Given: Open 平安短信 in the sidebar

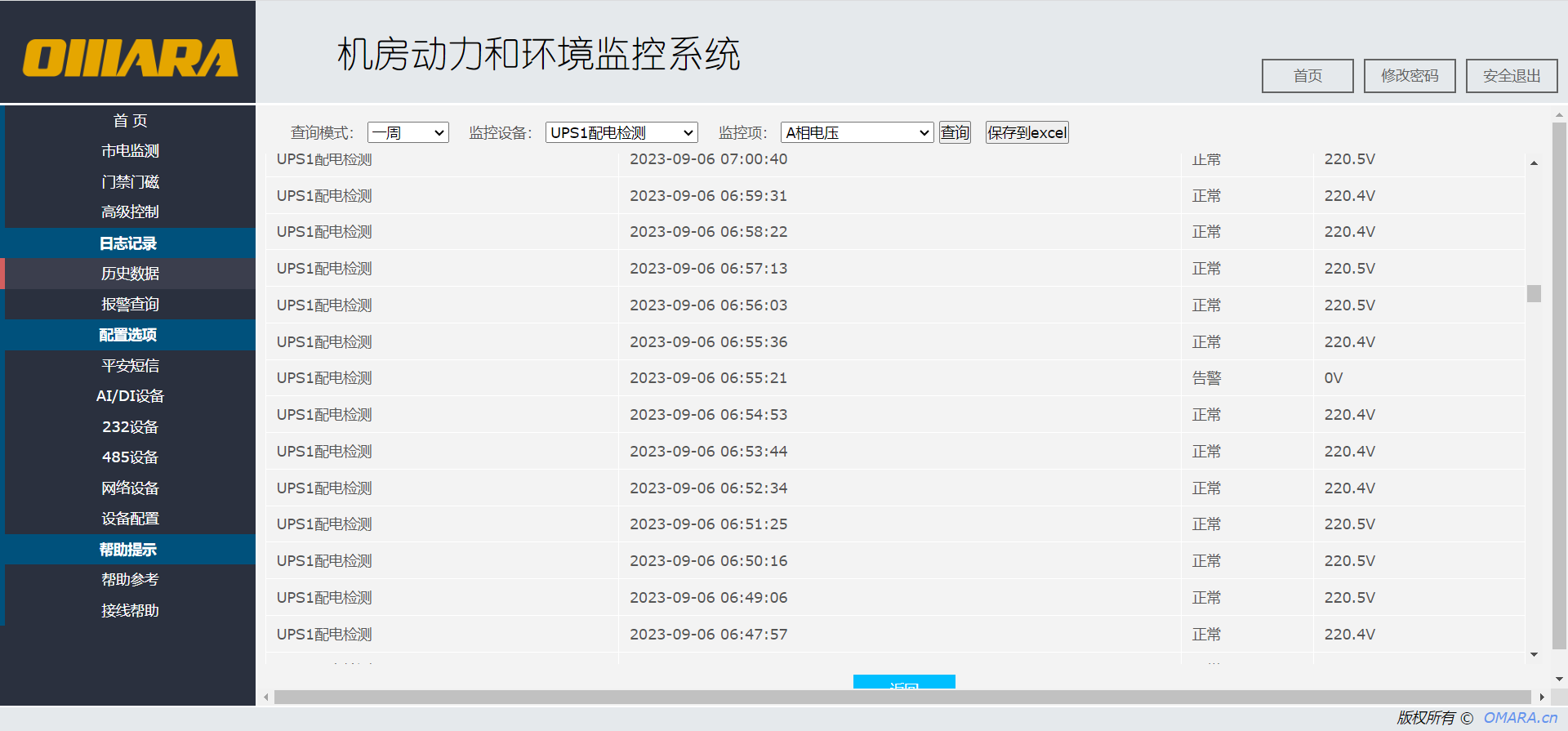Looking at the screenshot, I should [x=130, y=366].
